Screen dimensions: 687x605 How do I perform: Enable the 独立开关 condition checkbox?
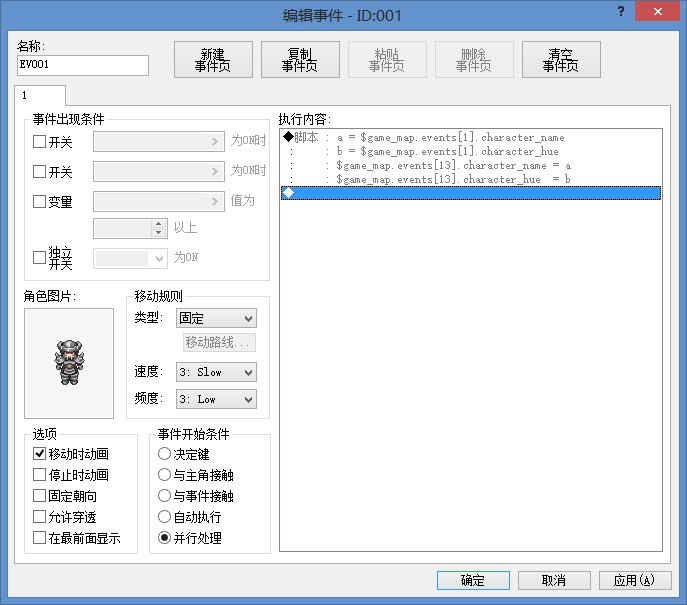pyautogui.click(x=39, y=257)
